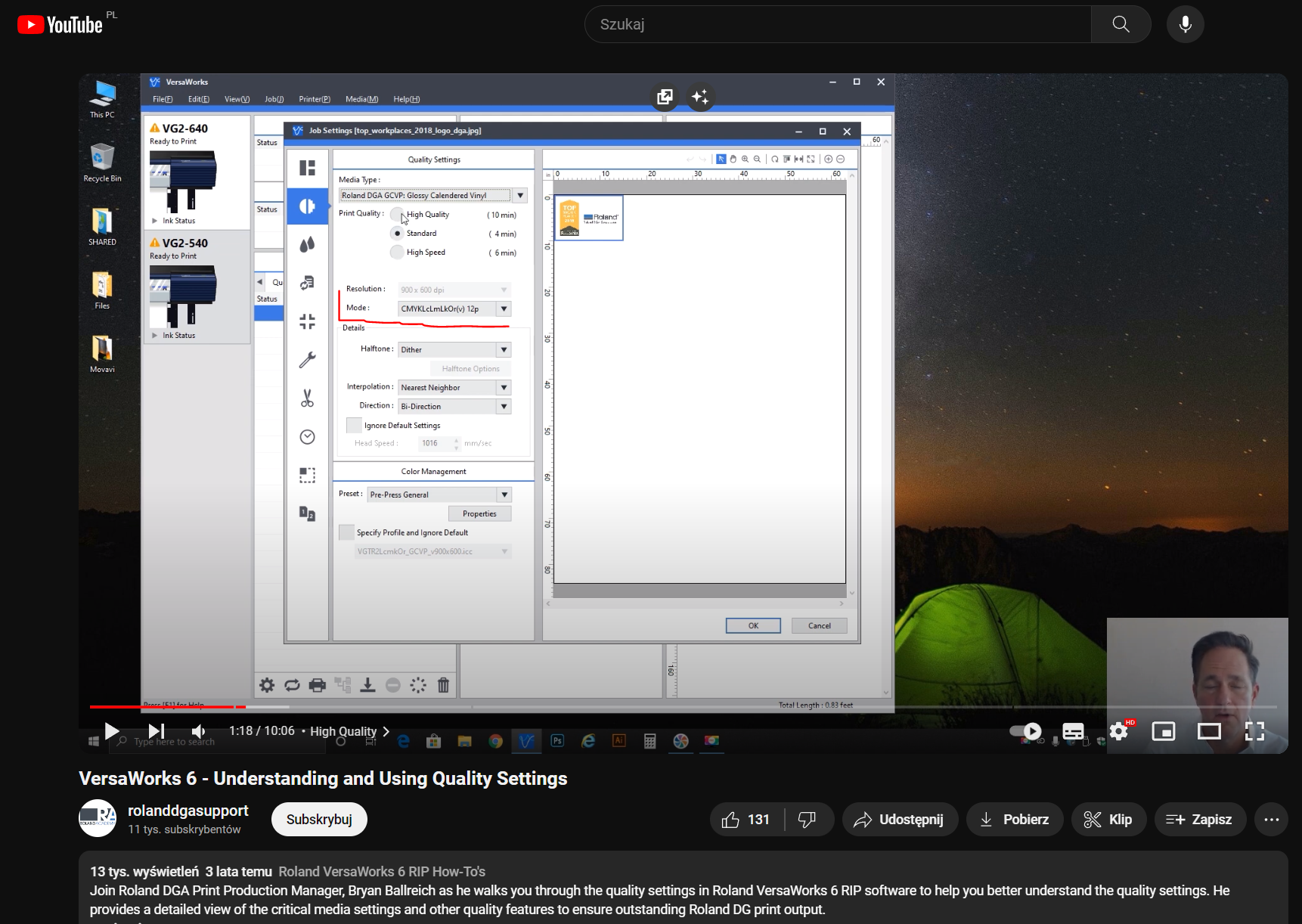Select the High Speed print quality radio button
The image size is (1302, 924).
click(x=397, y=253)
